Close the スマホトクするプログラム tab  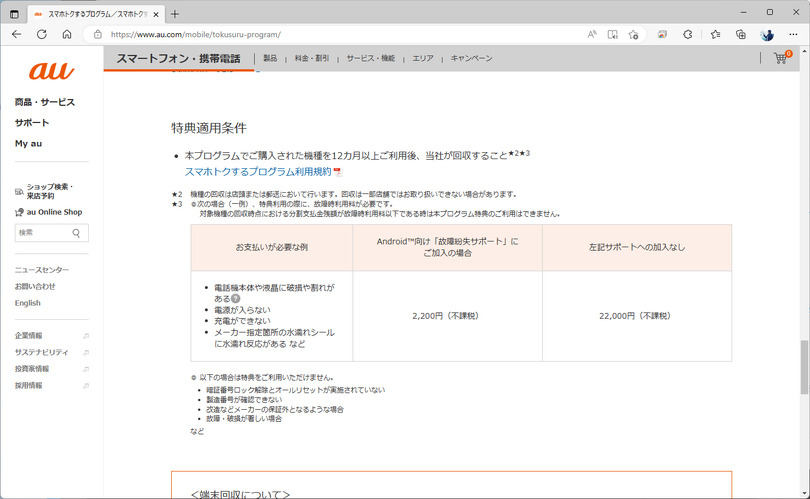click(155, 14)
